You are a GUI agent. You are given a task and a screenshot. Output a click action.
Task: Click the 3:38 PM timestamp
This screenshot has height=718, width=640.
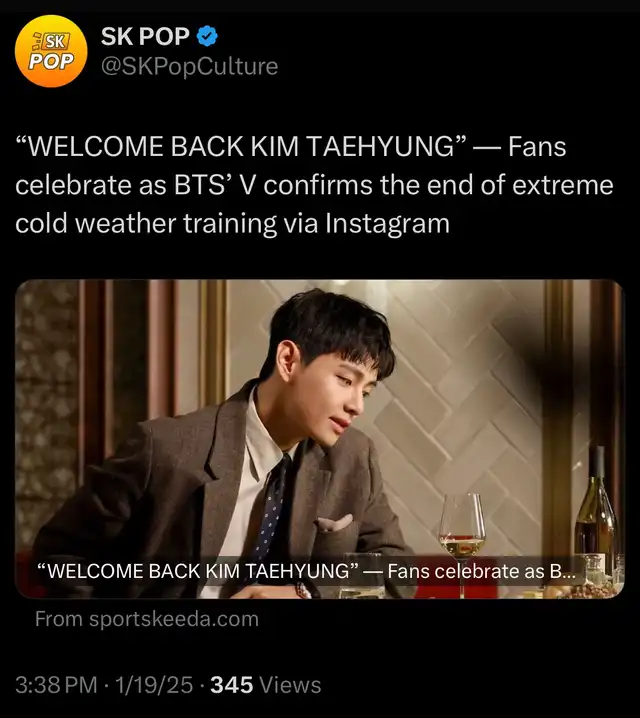click(56, 685)
